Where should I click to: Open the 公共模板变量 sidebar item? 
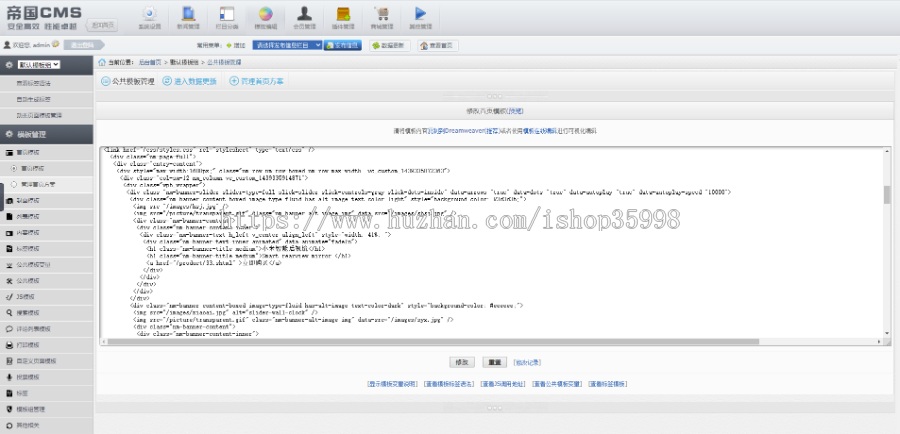click(46, 265)
